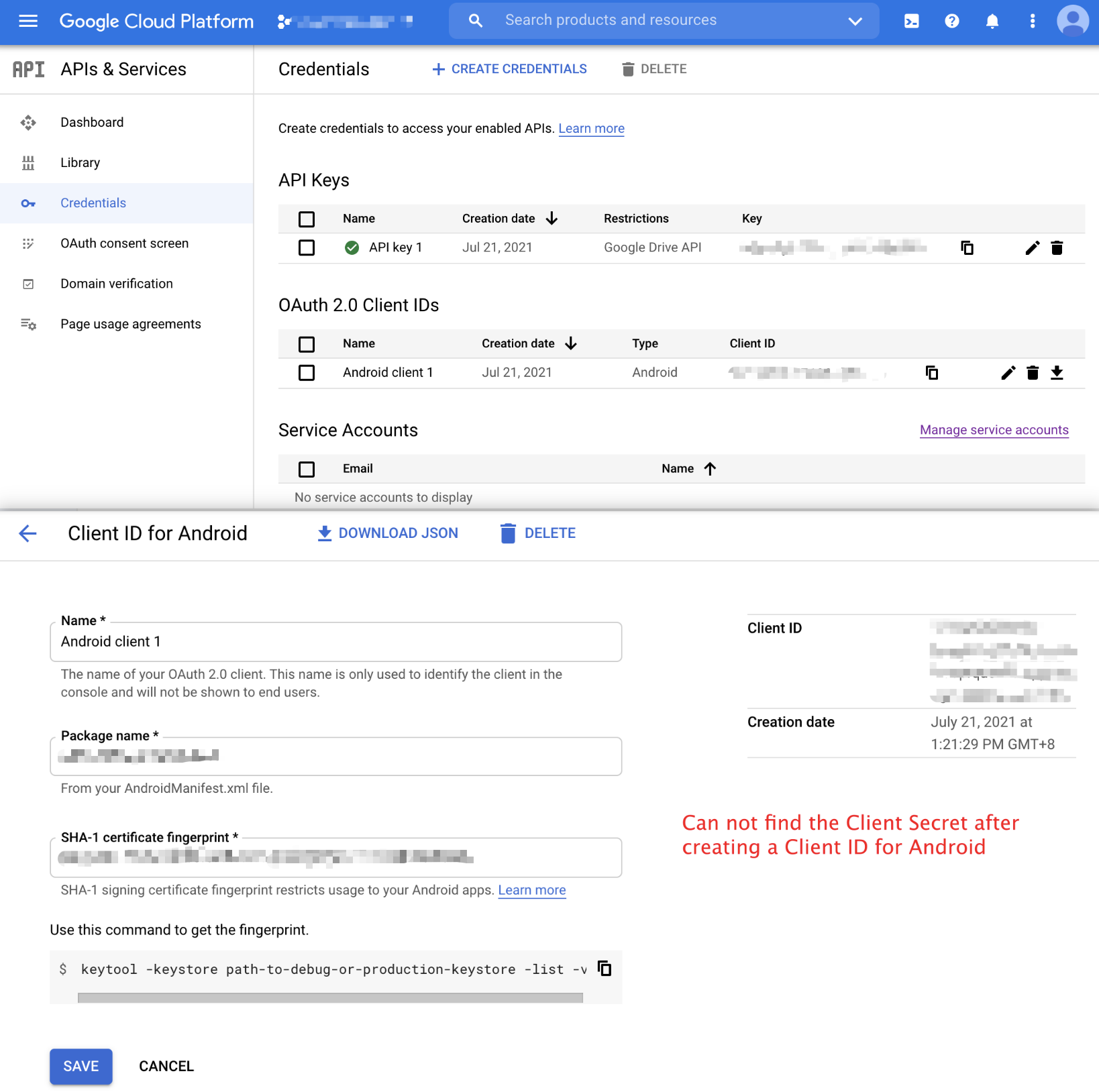The width and height of the screenshot is (1099, 1092).
Task: Copy the keytool command to clipboard
Action: click(605, 968)
